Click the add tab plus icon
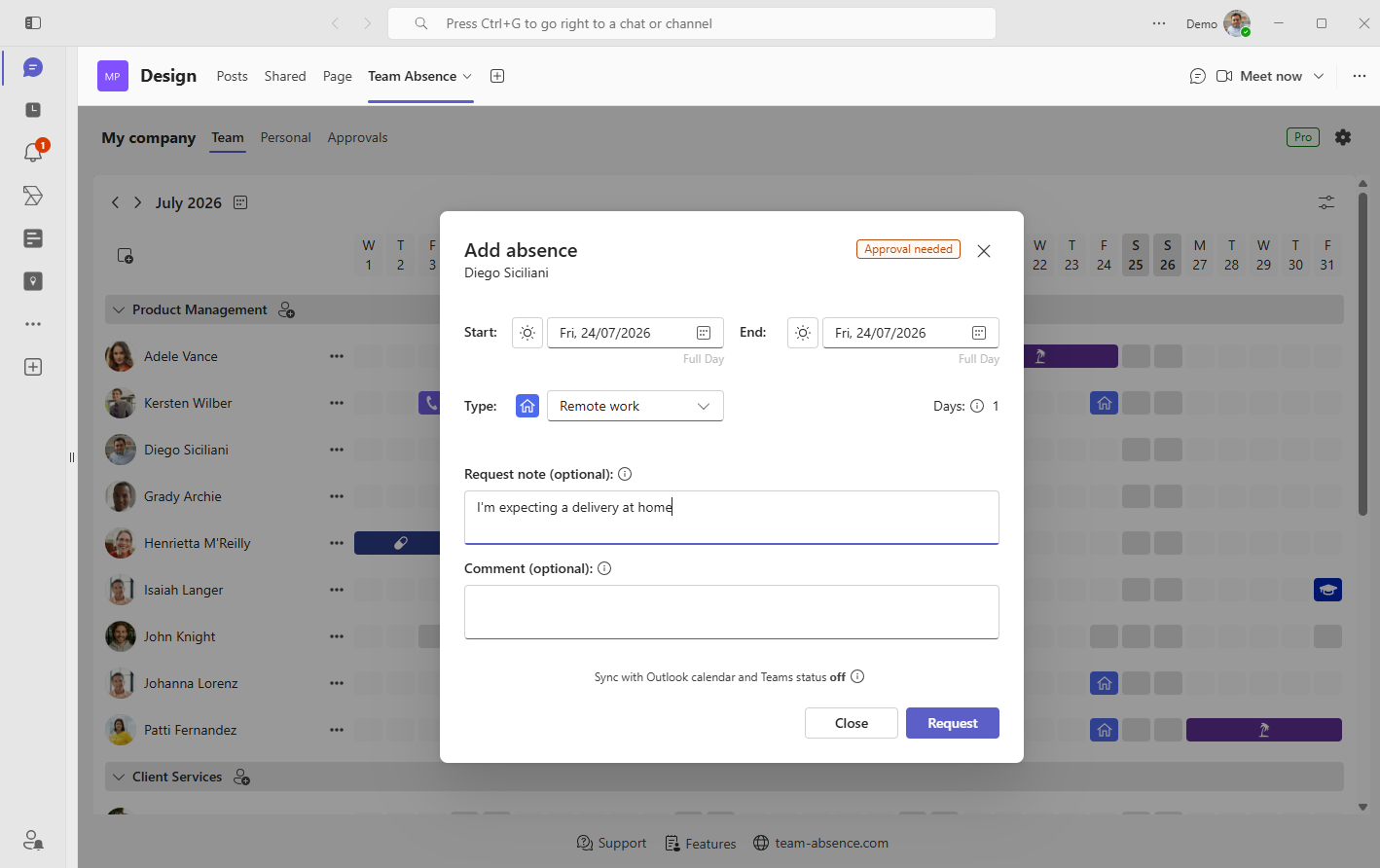1380x868 pixels. (x=497, y=76)
